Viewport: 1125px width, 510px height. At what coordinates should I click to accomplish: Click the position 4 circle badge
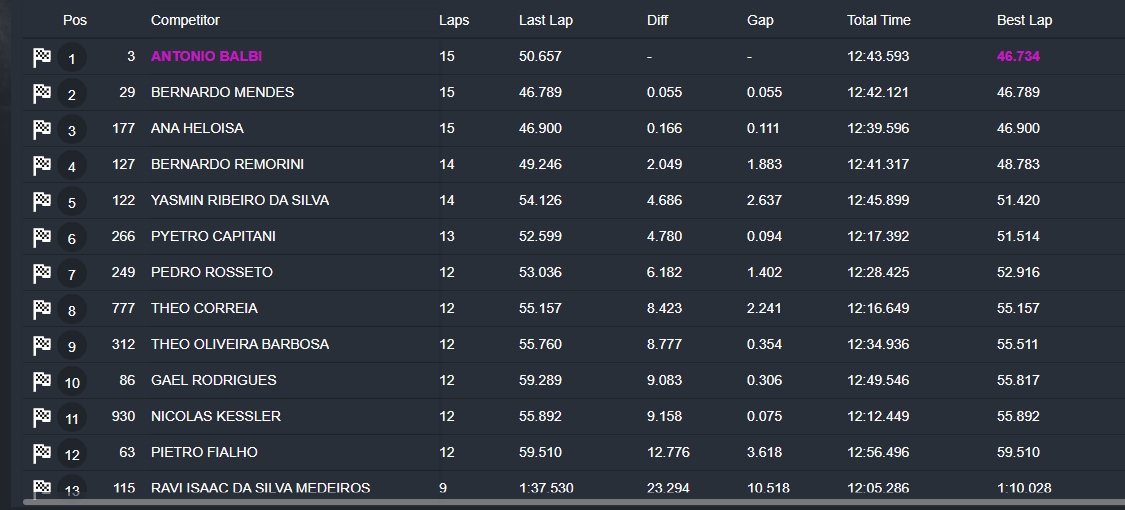coord(72,166)
